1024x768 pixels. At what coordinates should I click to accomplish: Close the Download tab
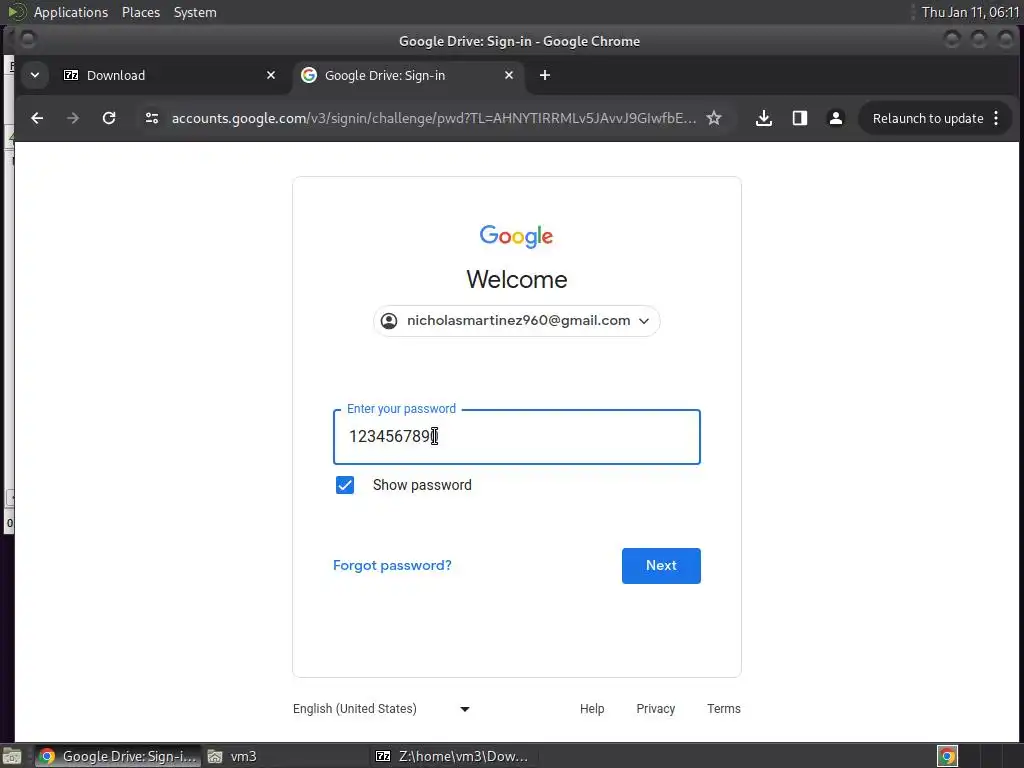coord(271,75)
